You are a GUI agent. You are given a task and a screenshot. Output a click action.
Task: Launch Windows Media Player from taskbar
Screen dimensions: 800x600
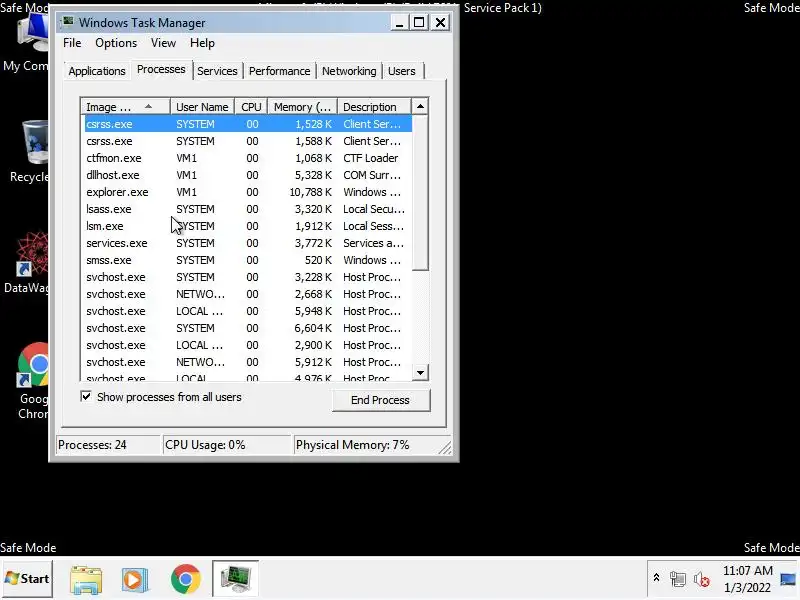[135, 579]
